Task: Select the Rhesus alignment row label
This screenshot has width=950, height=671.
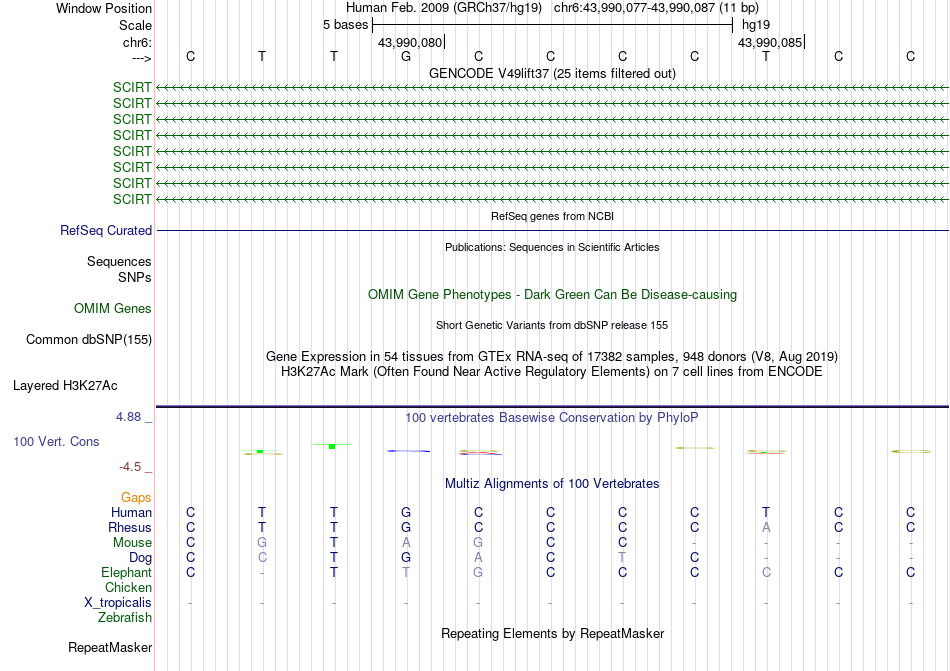Action: point(130,527)
